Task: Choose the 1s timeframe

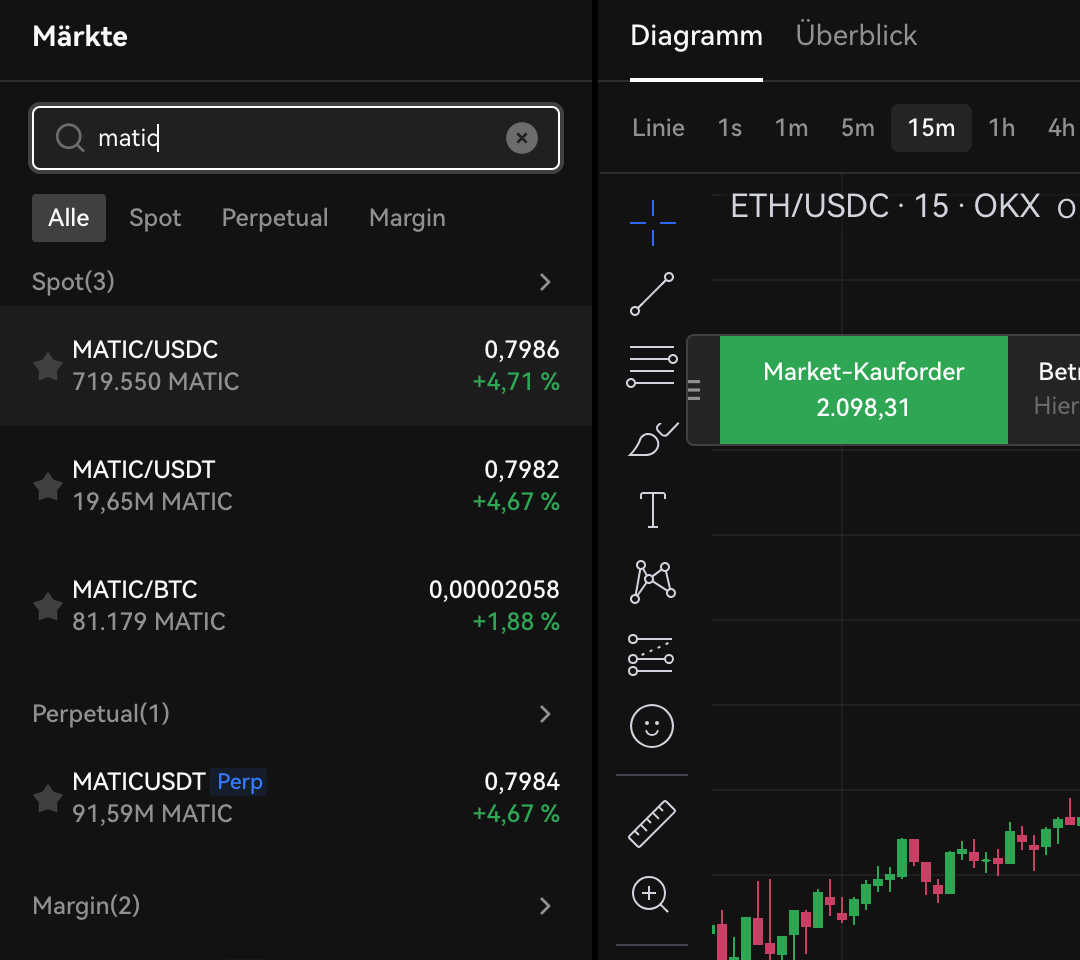Action: coord(729,127)
